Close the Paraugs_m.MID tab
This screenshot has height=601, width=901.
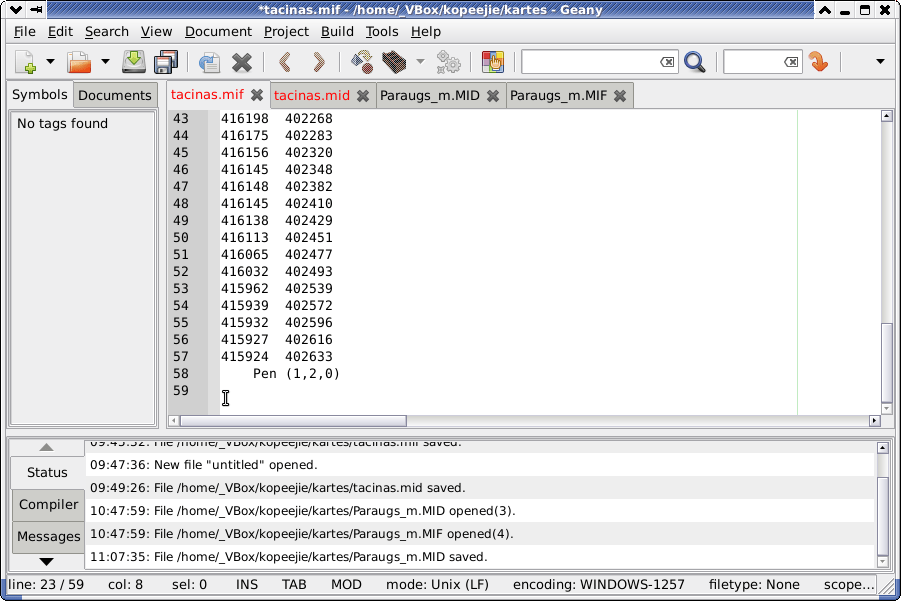coord(492,96)
